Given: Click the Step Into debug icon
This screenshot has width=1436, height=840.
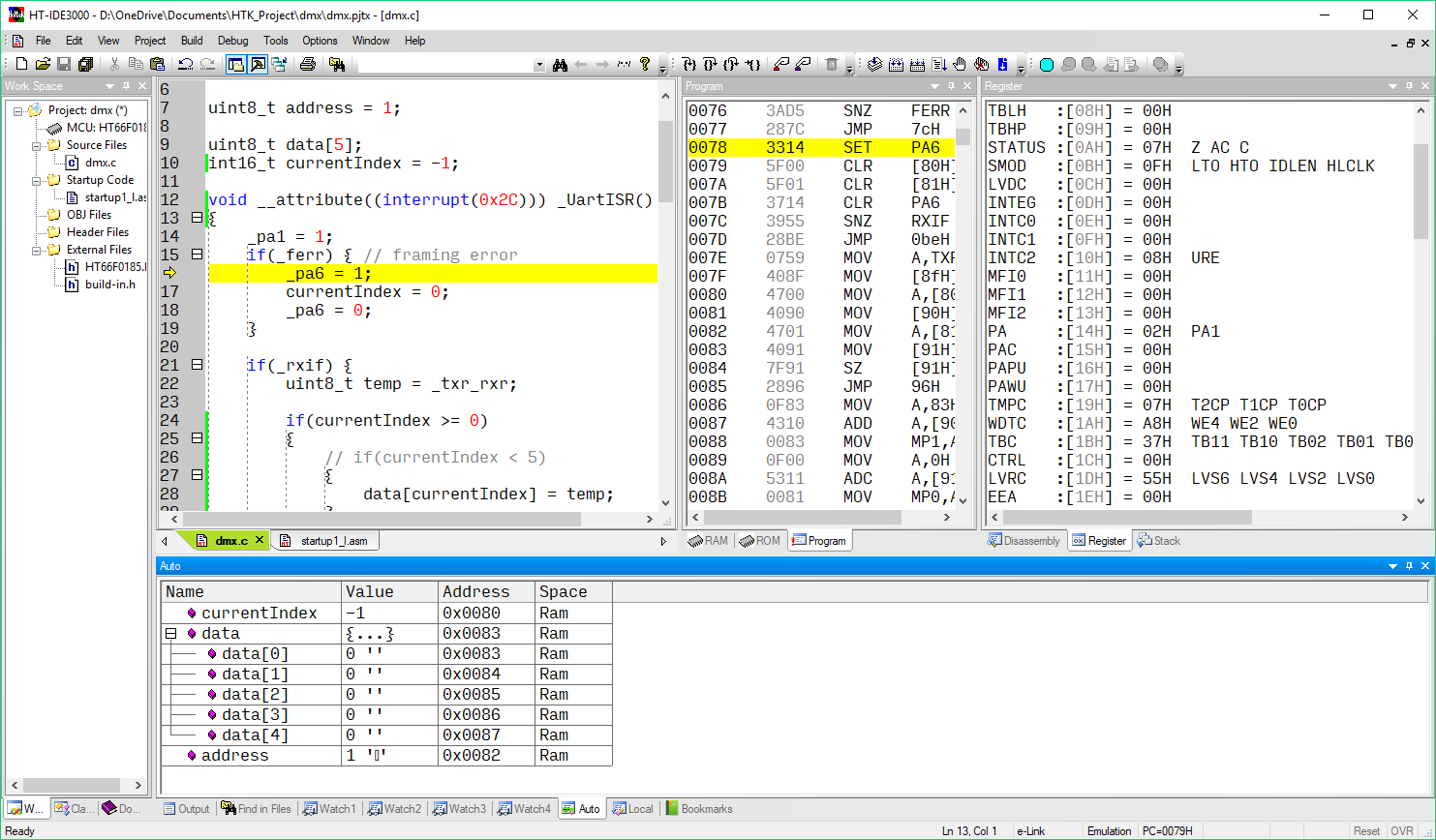Looking at the screenshot, I should coord(689,65).
